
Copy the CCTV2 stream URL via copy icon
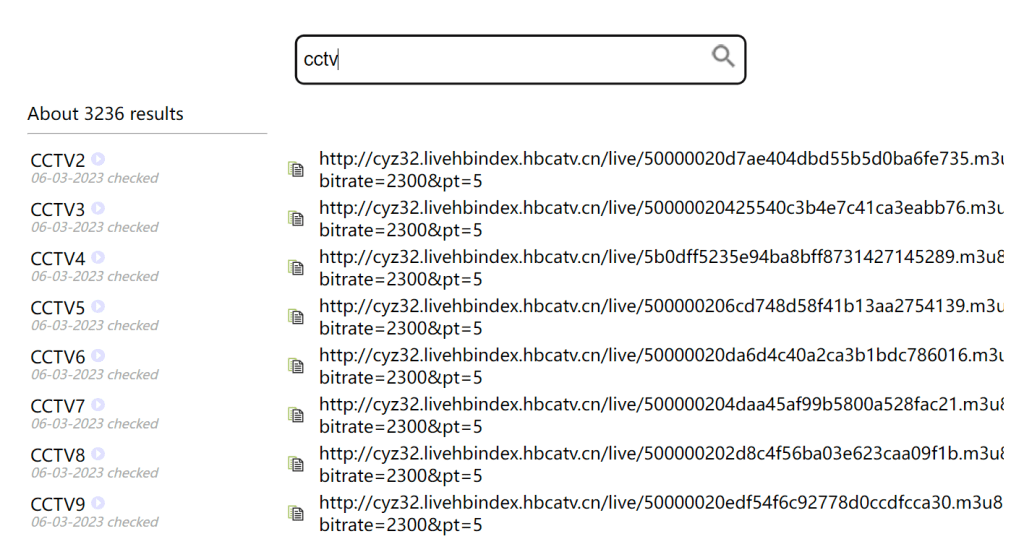(296, 169)
